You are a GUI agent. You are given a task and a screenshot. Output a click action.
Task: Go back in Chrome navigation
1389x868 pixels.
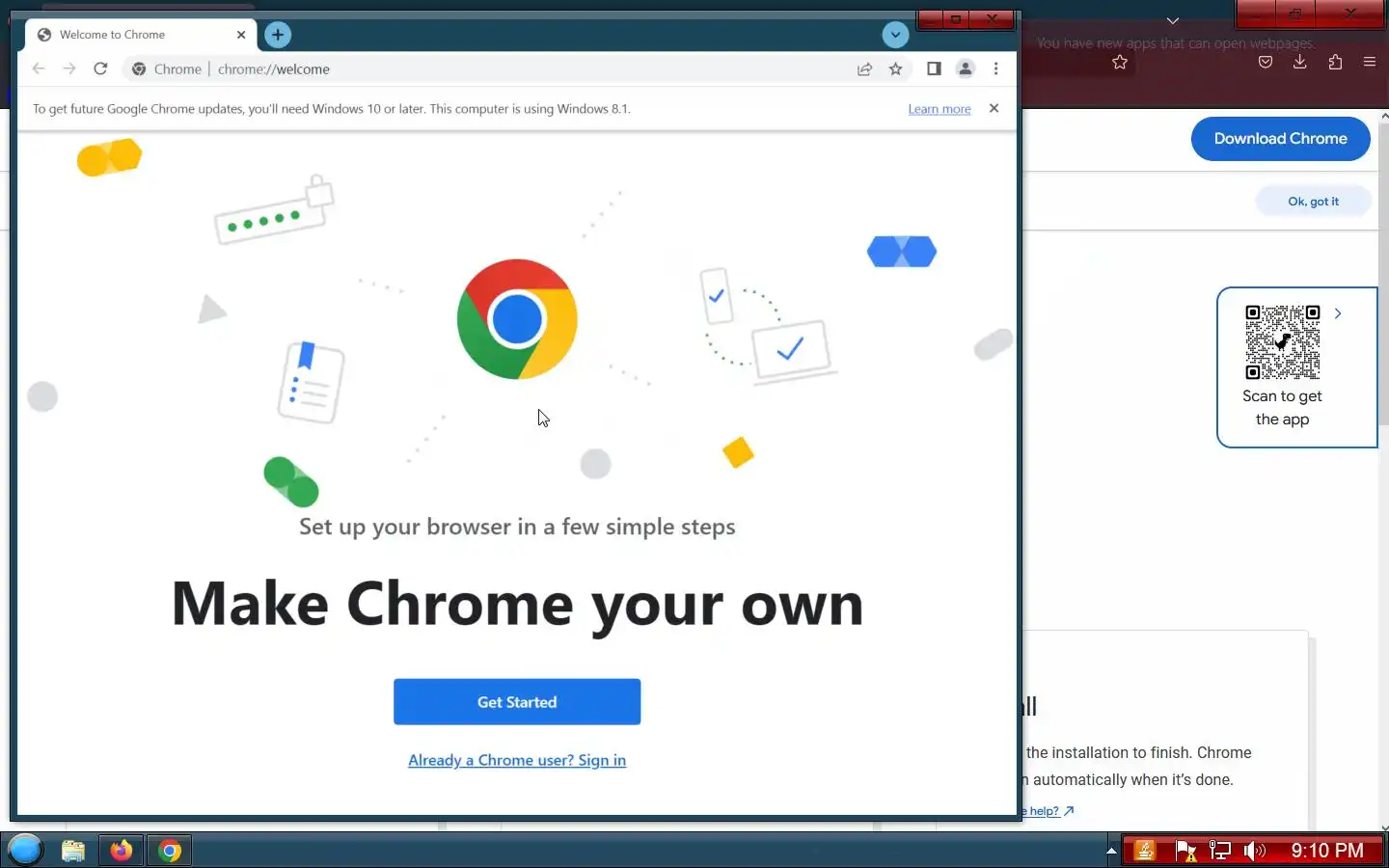point(39,68)
